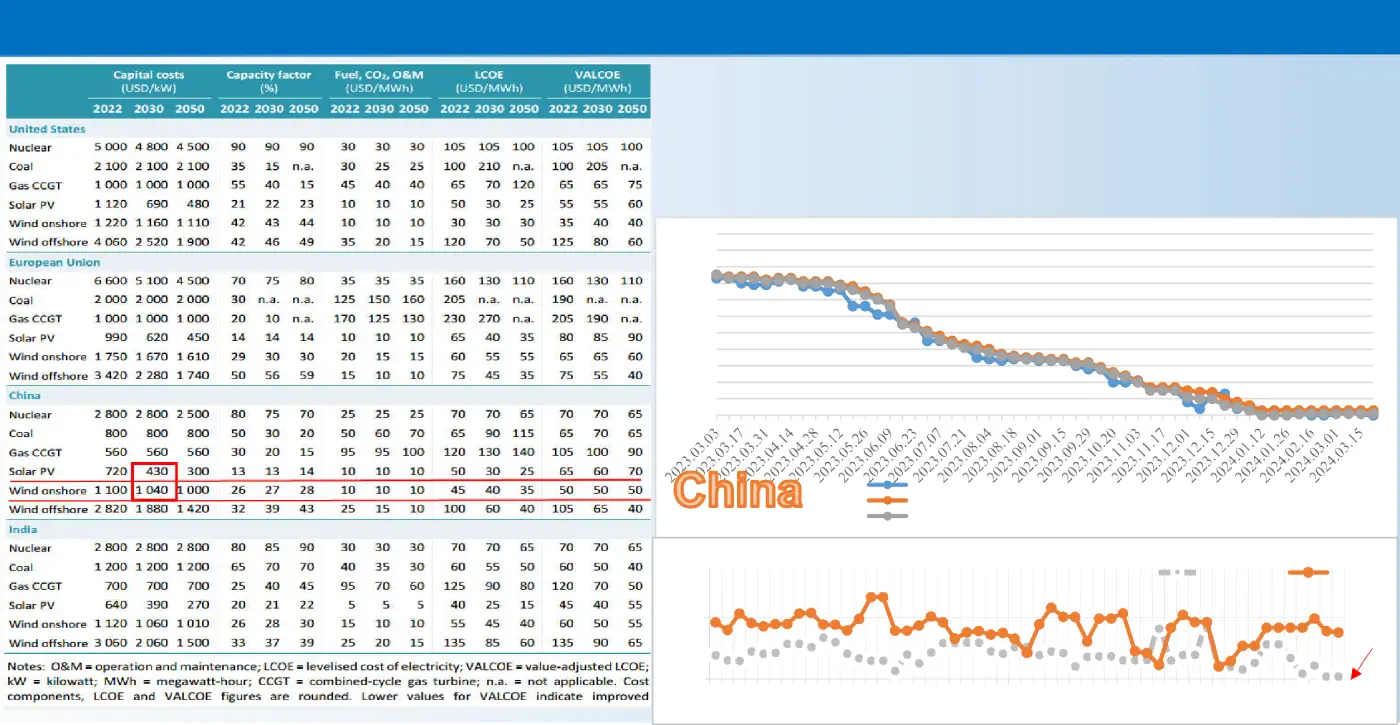Click the gray dashed legend marker in lower chart

point(1177,573)
